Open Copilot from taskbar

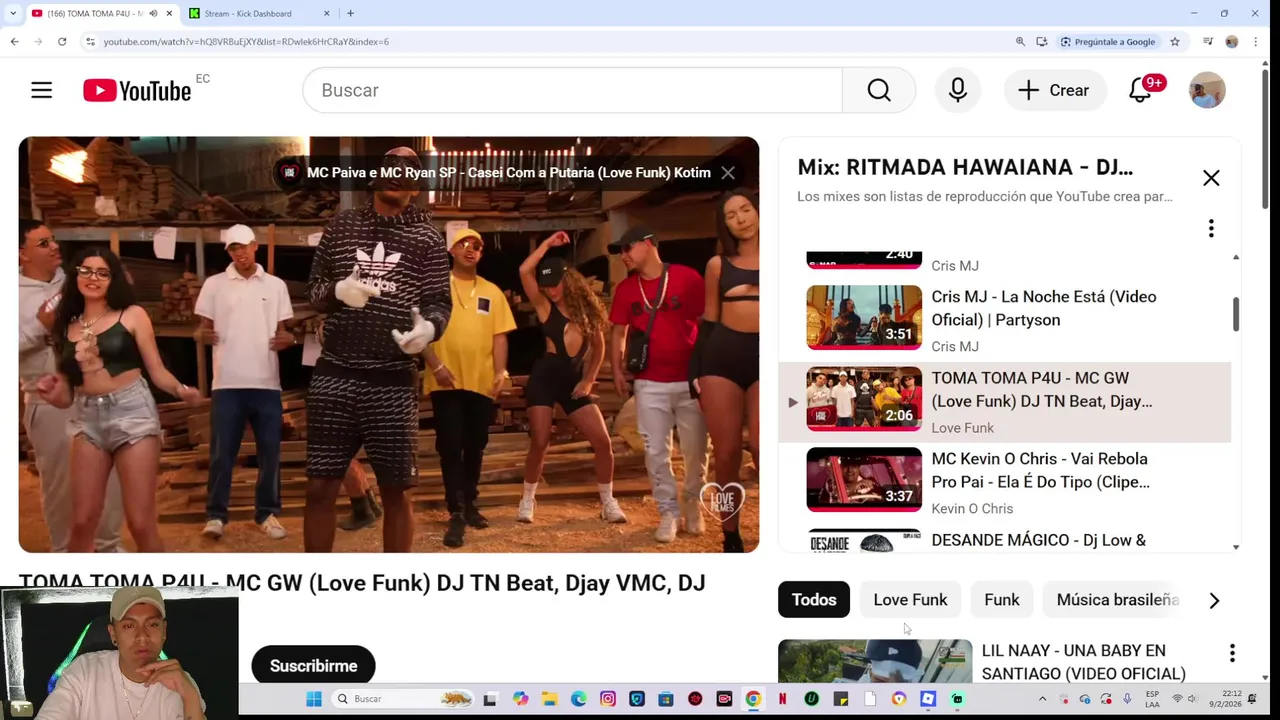520,699
